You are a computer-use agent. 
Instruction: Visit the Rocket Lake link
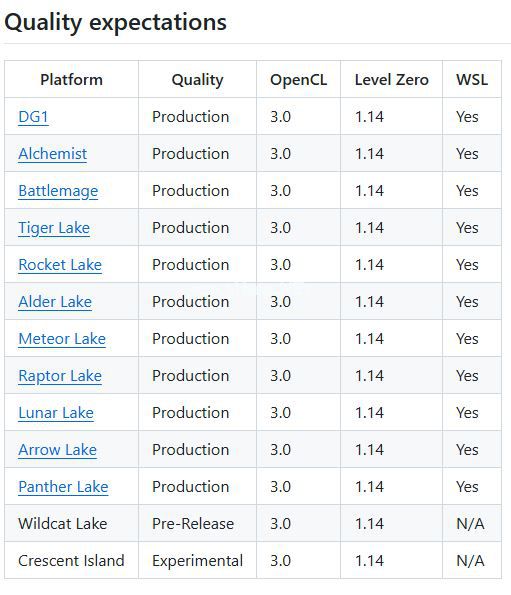point(60,265)
